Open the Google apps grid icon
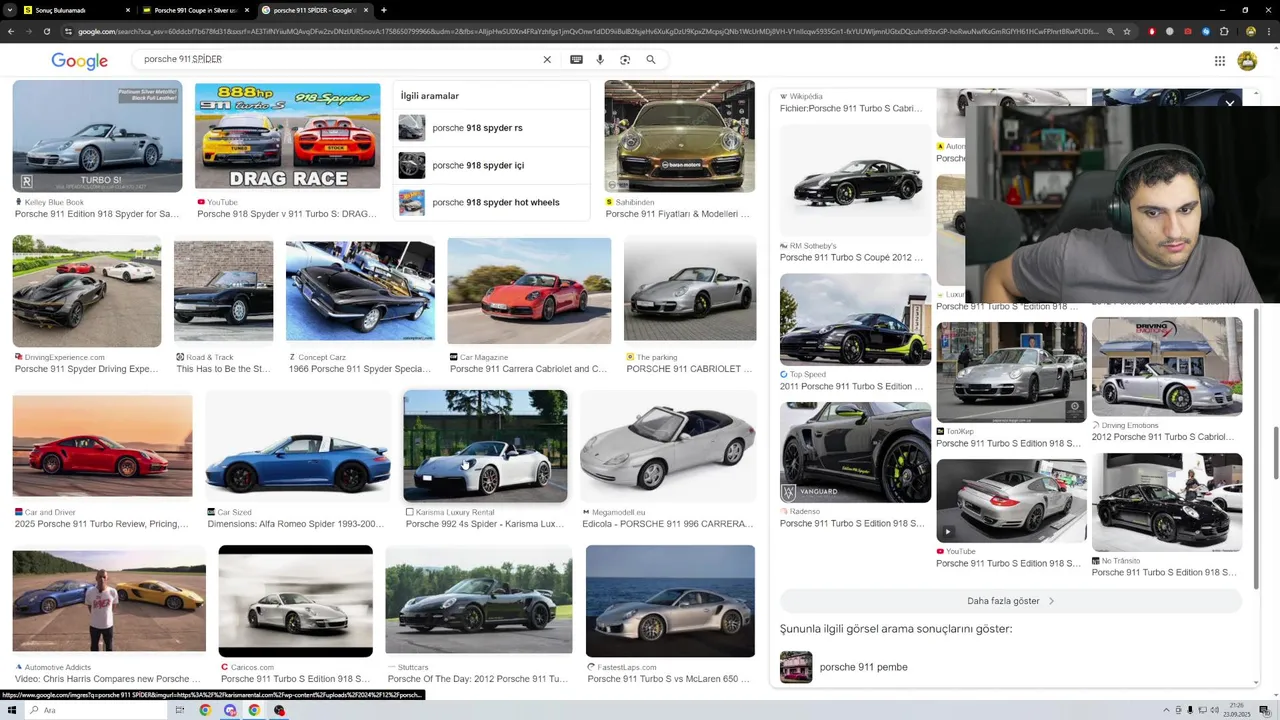This screenshot has width=1280, height=720. click(1220, 61)
